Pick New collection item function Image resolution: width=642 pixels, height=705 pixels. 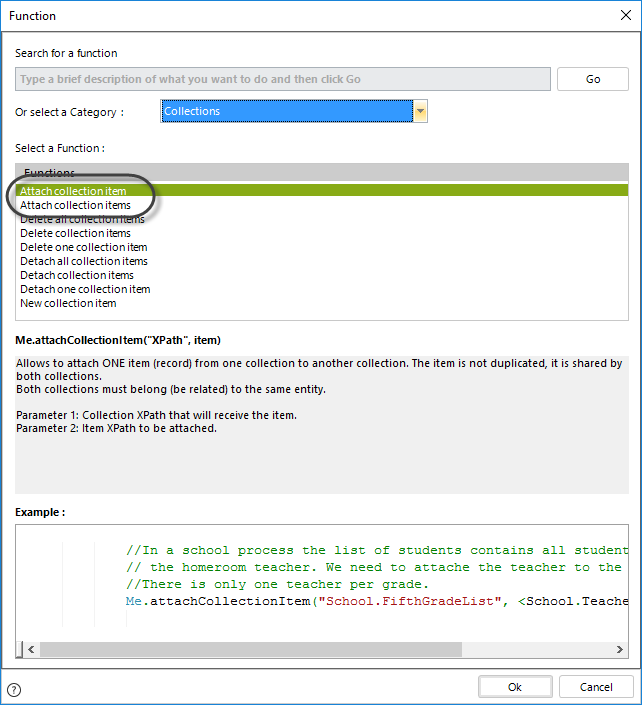click(x=68, y=303)
